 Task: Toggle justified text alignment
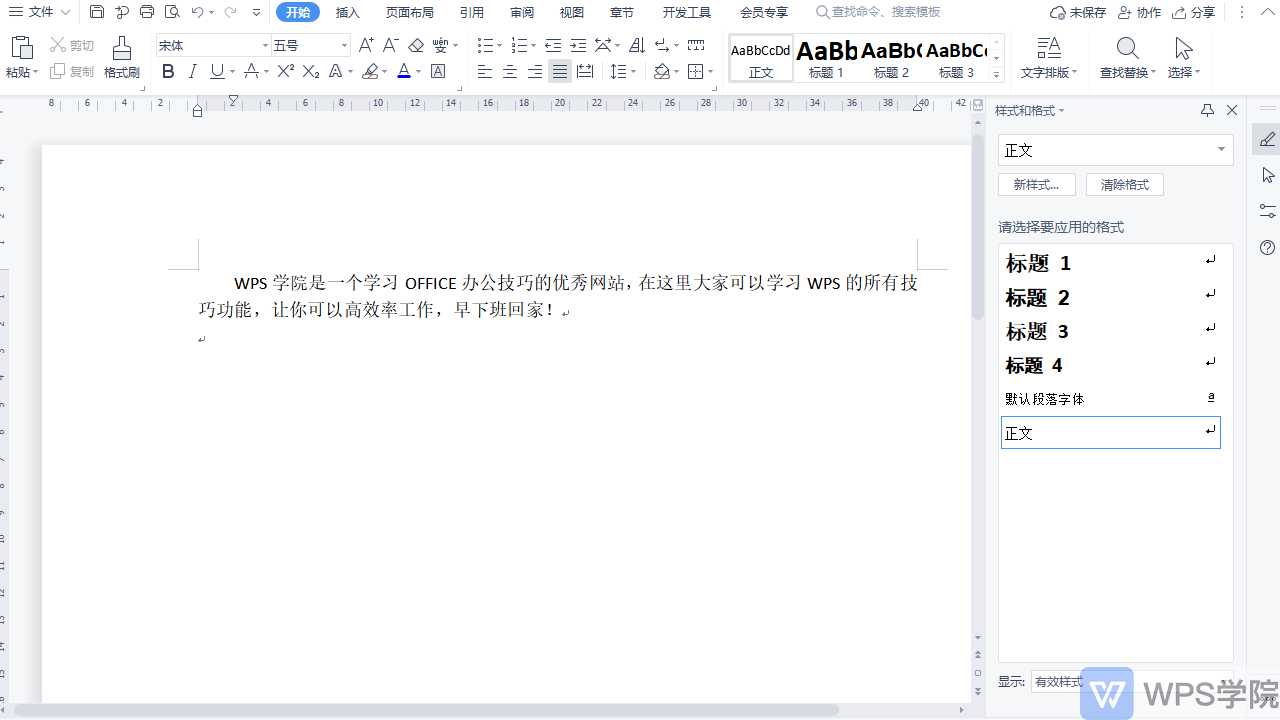point(560,71)
